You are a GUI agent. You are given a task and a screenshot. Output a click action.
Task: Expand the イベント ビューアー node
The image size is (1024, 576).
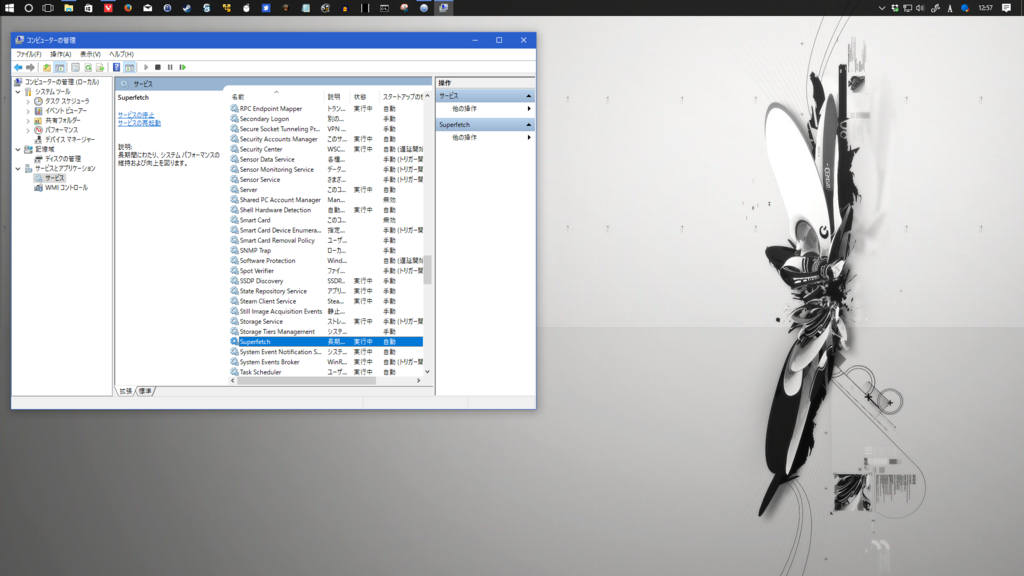click(28, 111)
